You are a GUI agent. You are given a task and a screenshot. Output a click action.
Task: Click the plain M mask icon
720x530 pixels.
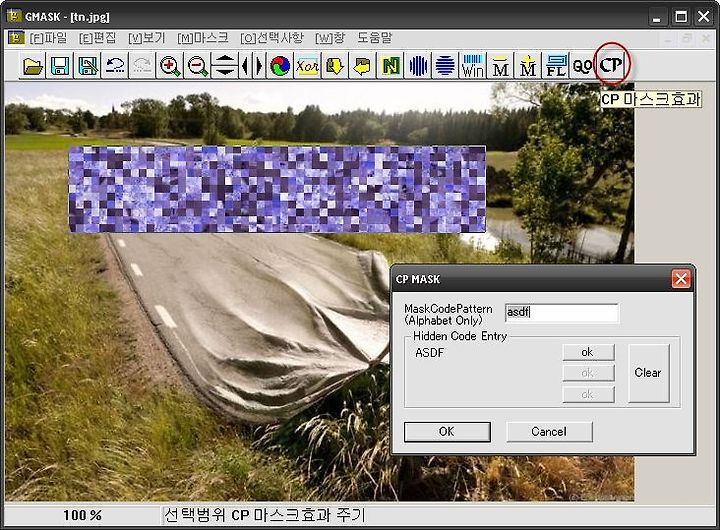501,66
